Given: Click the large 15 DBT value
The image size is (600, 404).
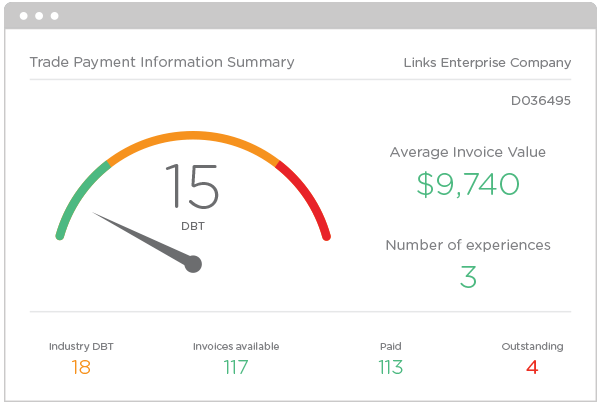Looking at the screenshot, I should 192,187.
